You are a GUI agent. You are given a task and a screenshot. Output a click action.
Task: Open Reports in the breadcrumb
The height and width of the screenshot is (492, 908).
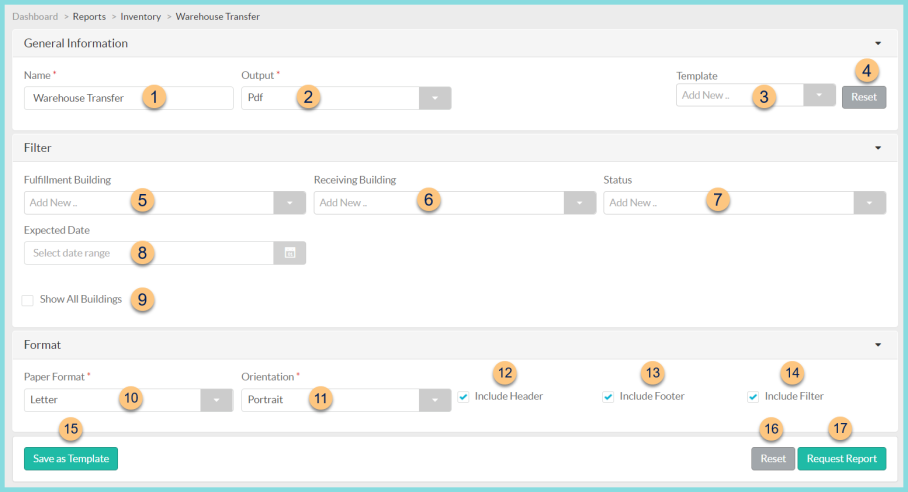click(x=89, y=16)
